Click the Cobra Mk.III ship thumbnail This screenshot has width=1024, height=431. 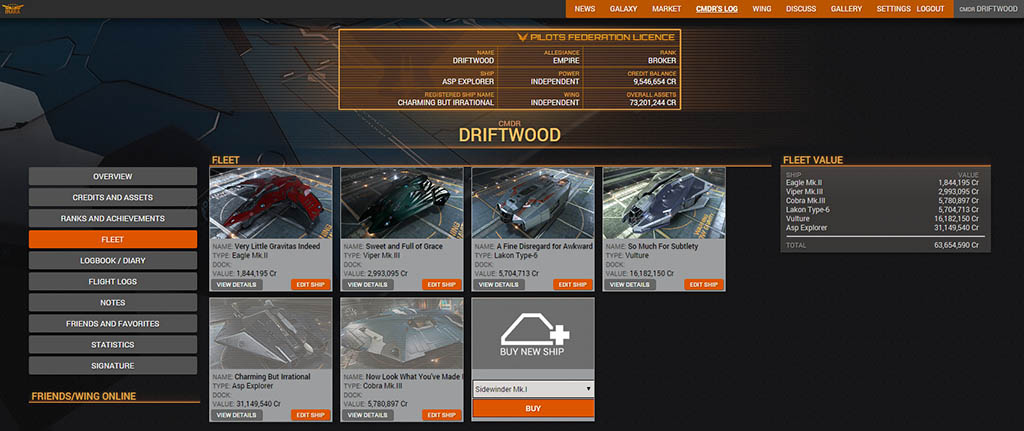(x=402, y=334)
